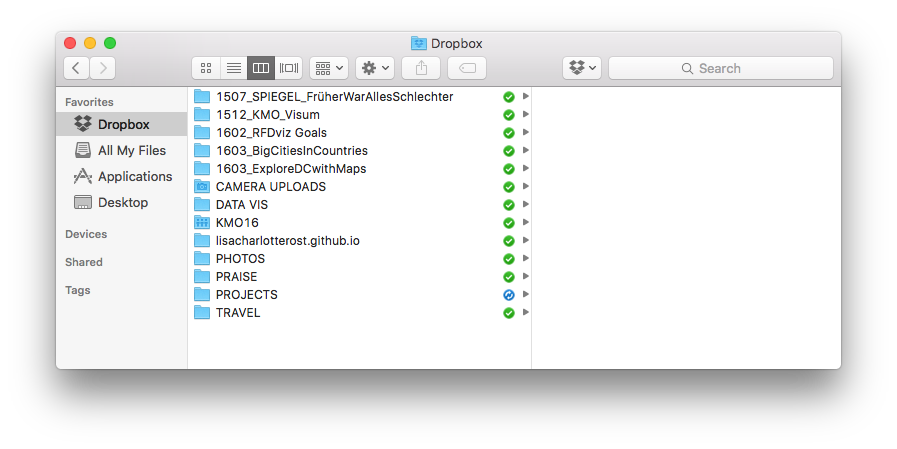Switch to list view

point(233,68)
